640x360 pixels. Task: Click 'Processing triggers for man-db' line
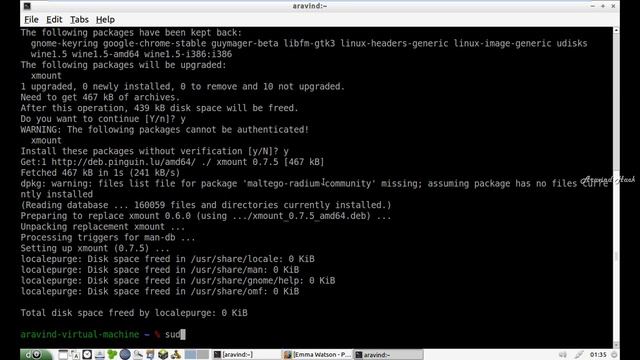pyautogui.click(x=108, y=238)
